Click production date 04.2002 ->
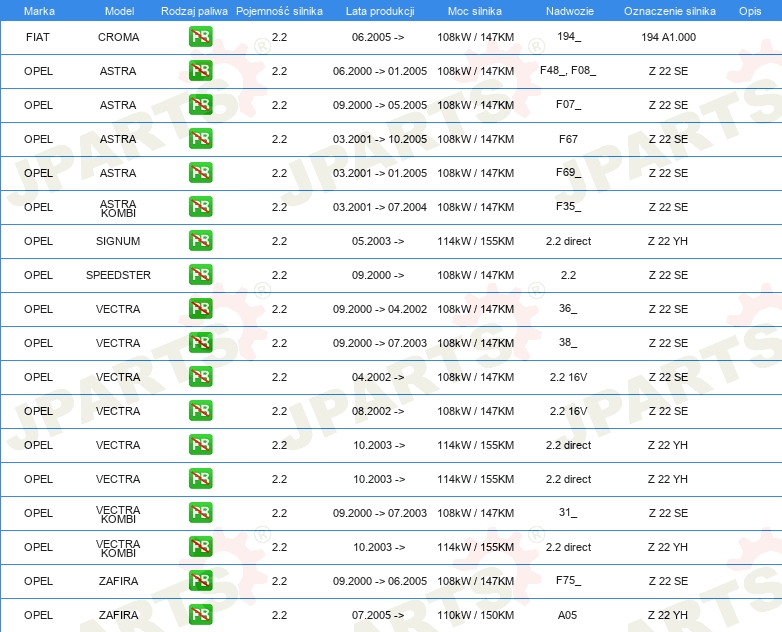 coord(378,377)
